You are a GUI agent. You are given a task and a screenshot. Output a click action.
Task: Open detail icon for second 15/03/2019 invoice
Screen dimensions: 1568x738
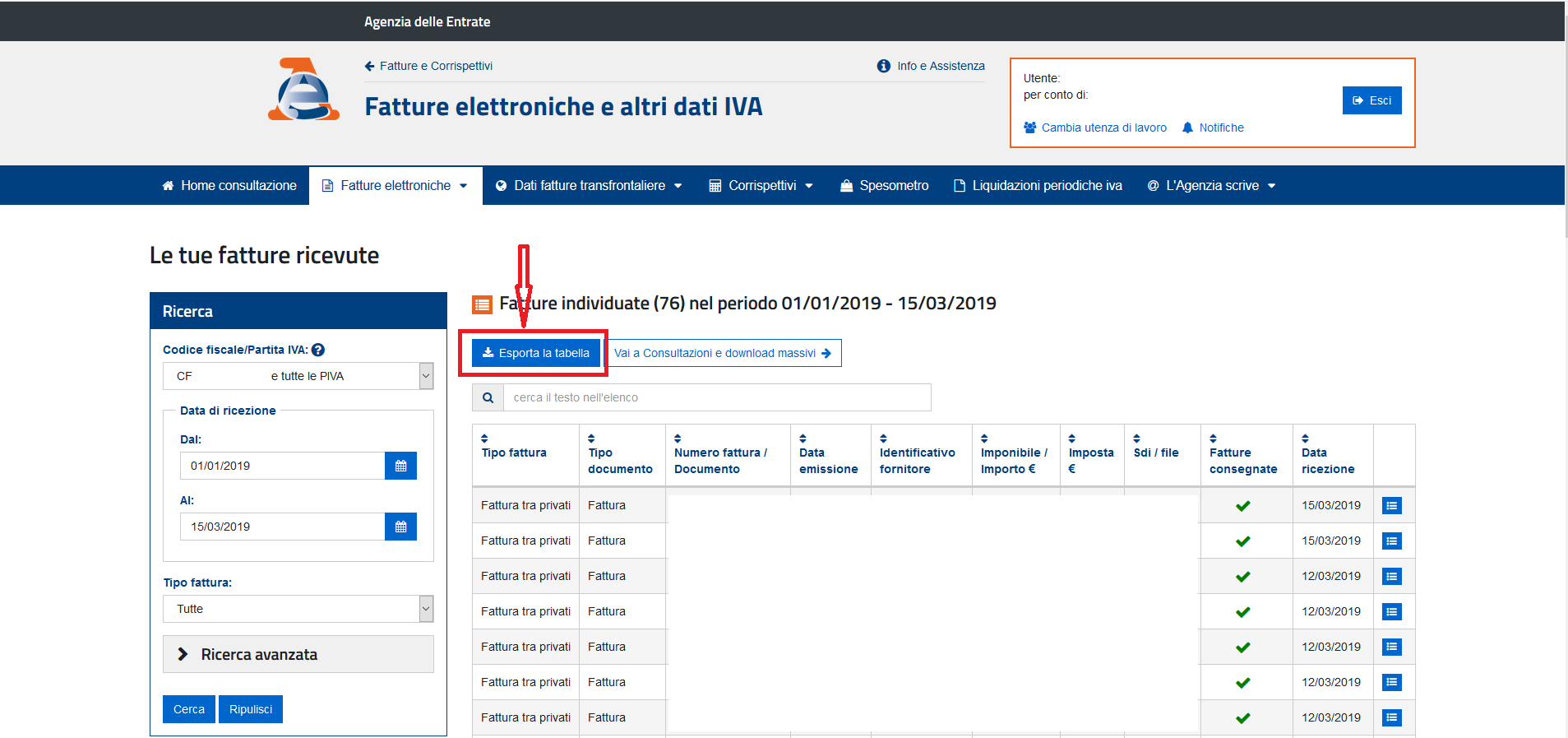tap(1391, 541)
